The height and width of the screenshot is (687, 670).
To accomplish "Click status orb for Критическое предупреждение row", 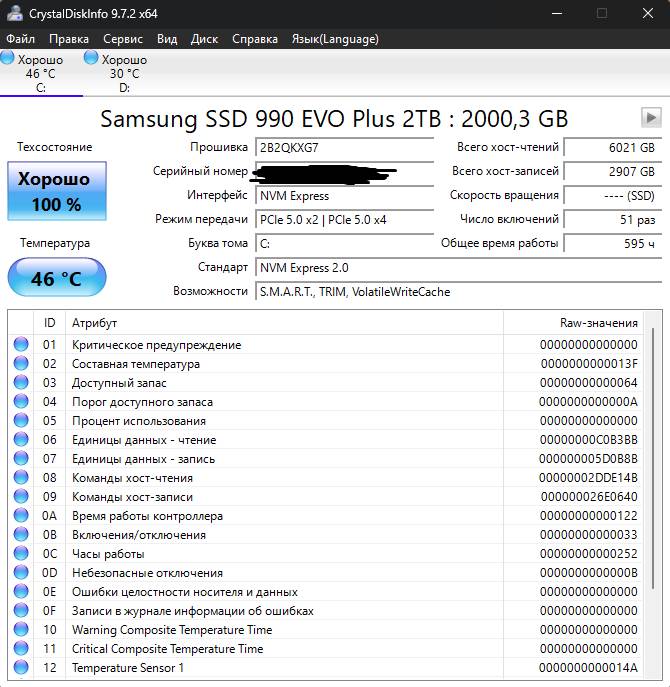I will pyautogui.click(x=21, y=345).
